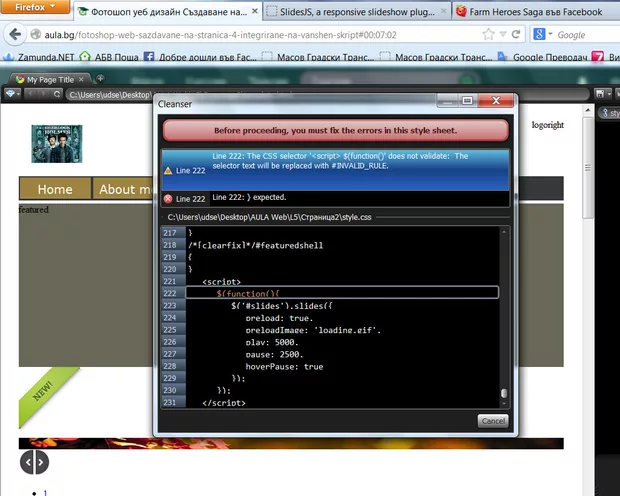Close the My Page Title tab
620x496 pixels.
tap(81, 80)
